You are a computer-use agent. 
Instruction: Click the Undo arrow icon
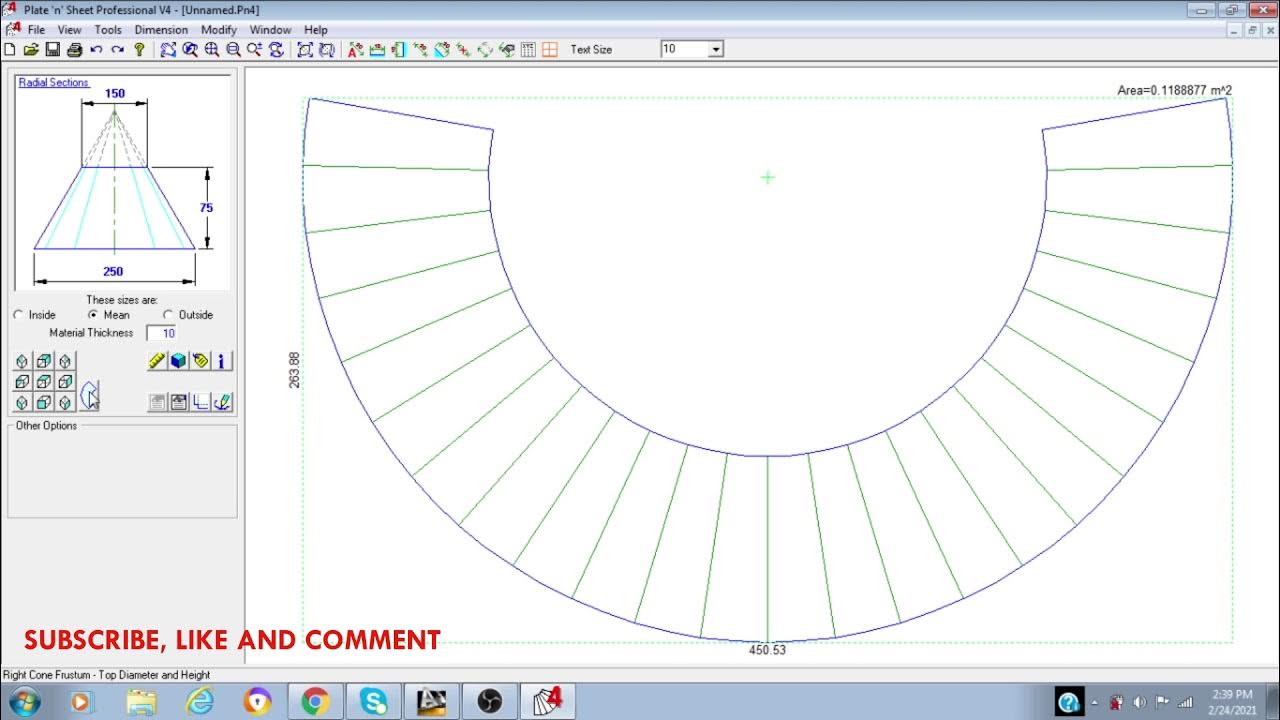96,49
